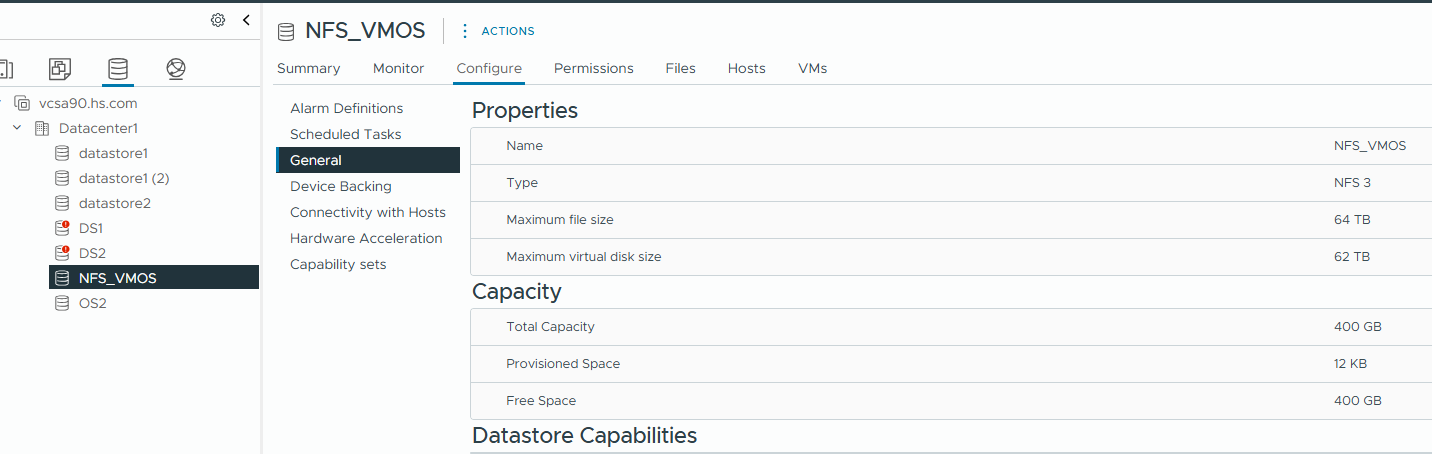Select Hardware Acceleration option

[x=366, y=238]
